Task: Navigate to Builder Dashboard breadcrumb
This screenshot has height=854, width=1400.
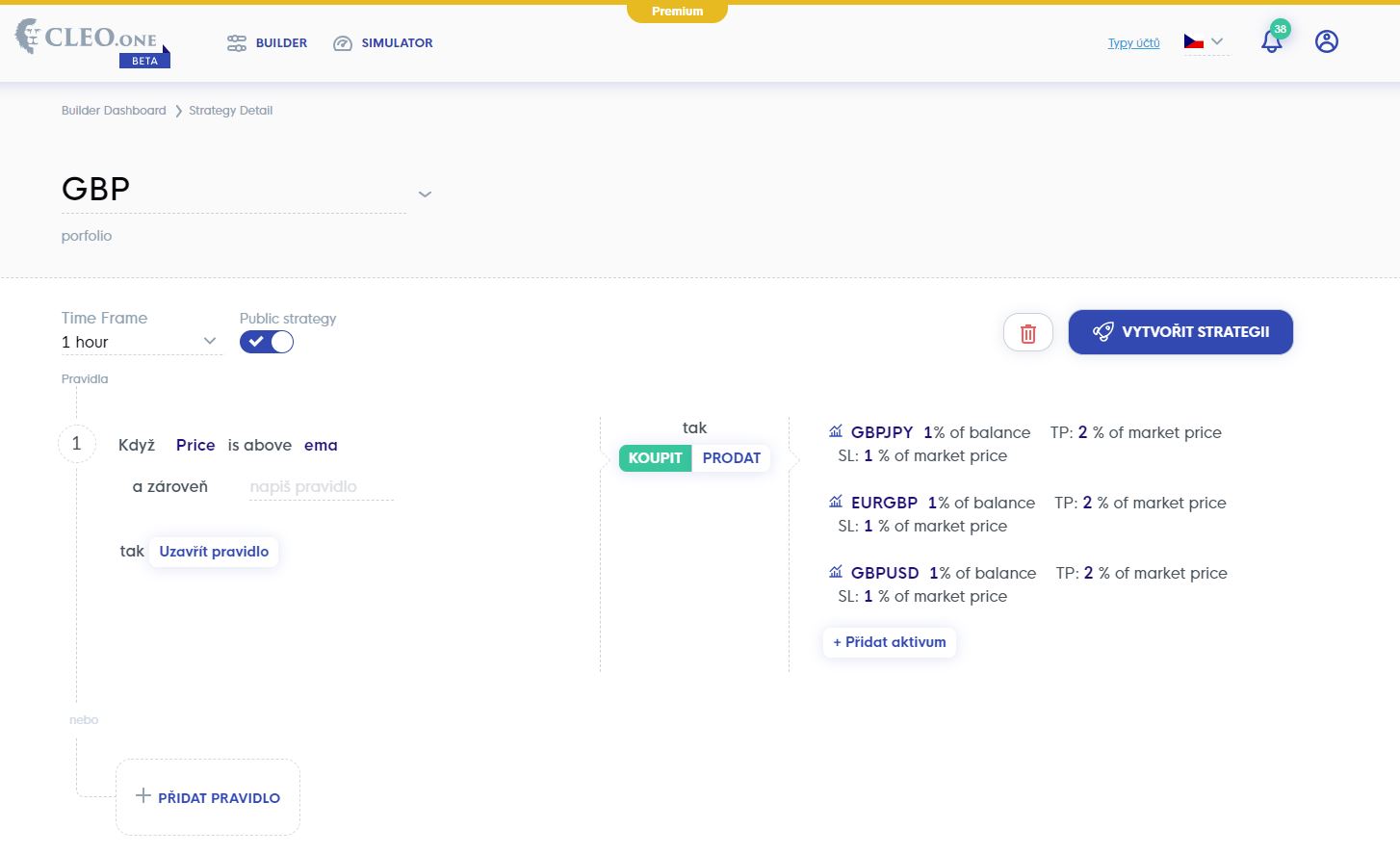Action: click(x=114, y=111)
